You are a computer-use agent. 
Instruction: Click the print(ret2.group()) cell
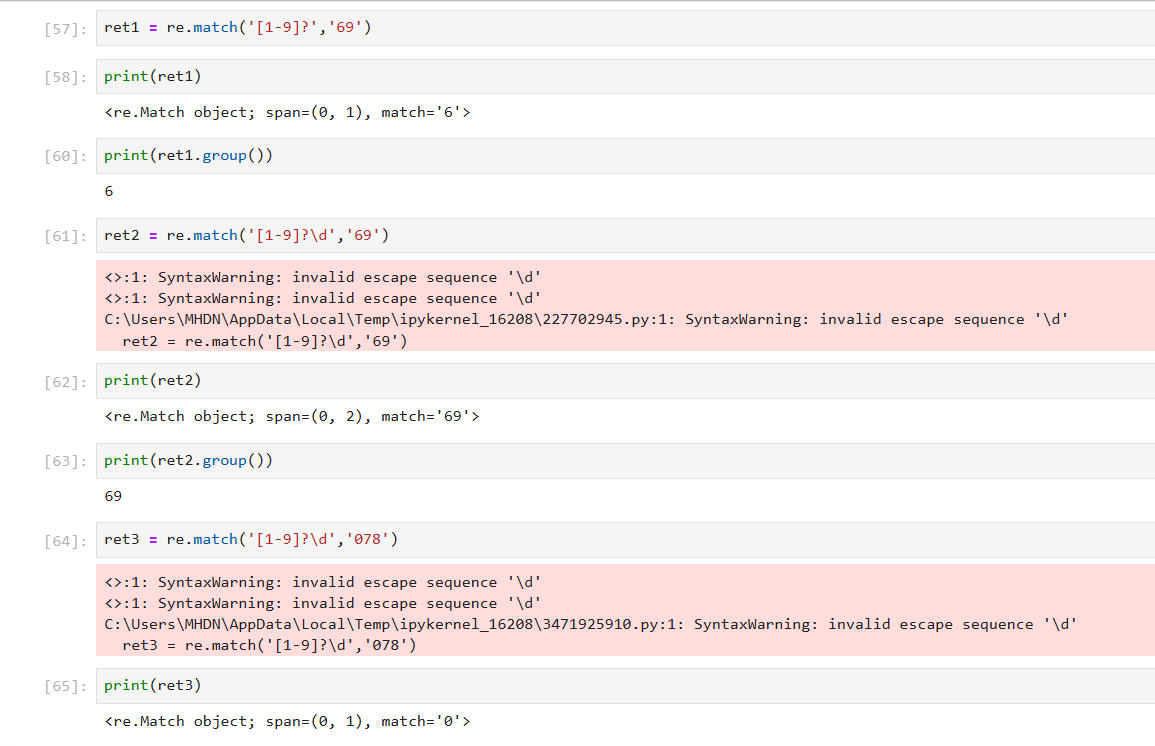625,460
